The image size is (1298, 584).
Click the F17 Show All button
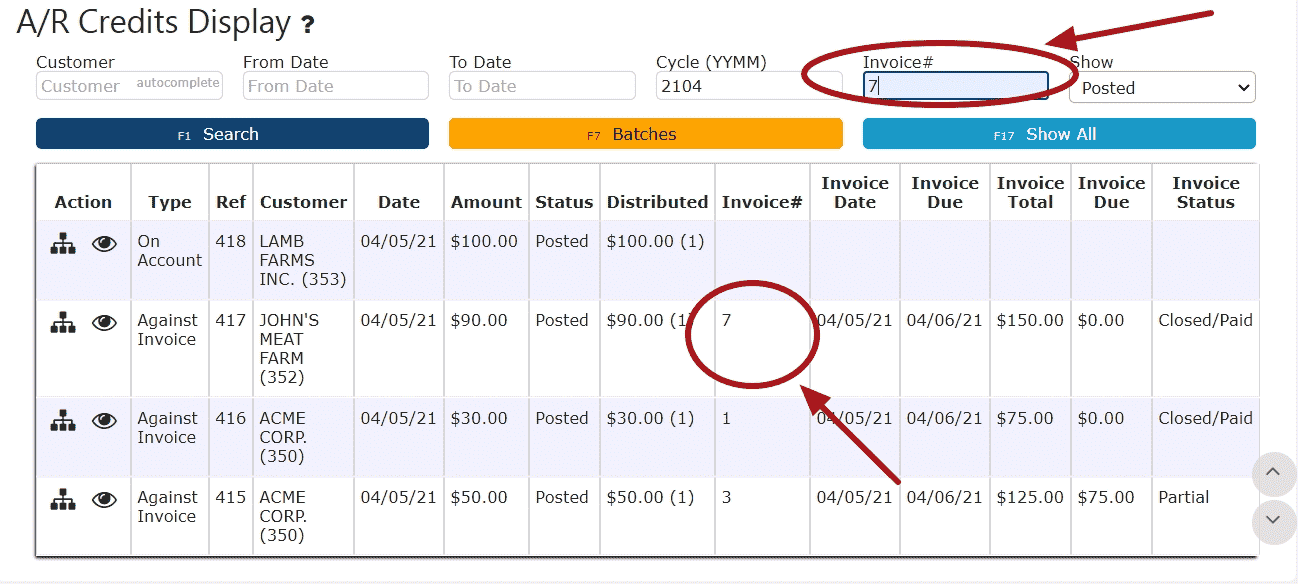point(1059,134)
